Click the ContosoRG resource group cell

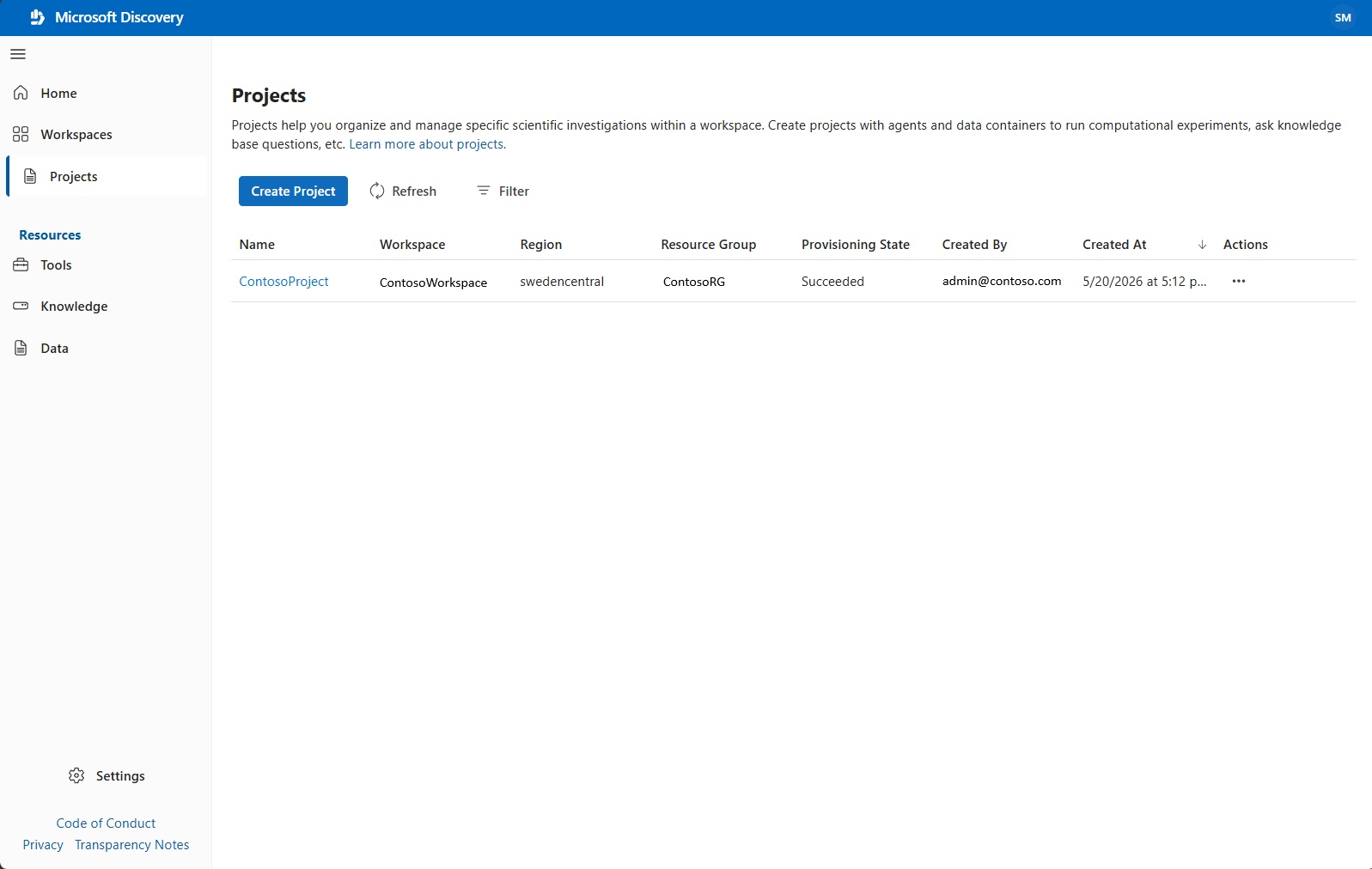pos(694,281)
